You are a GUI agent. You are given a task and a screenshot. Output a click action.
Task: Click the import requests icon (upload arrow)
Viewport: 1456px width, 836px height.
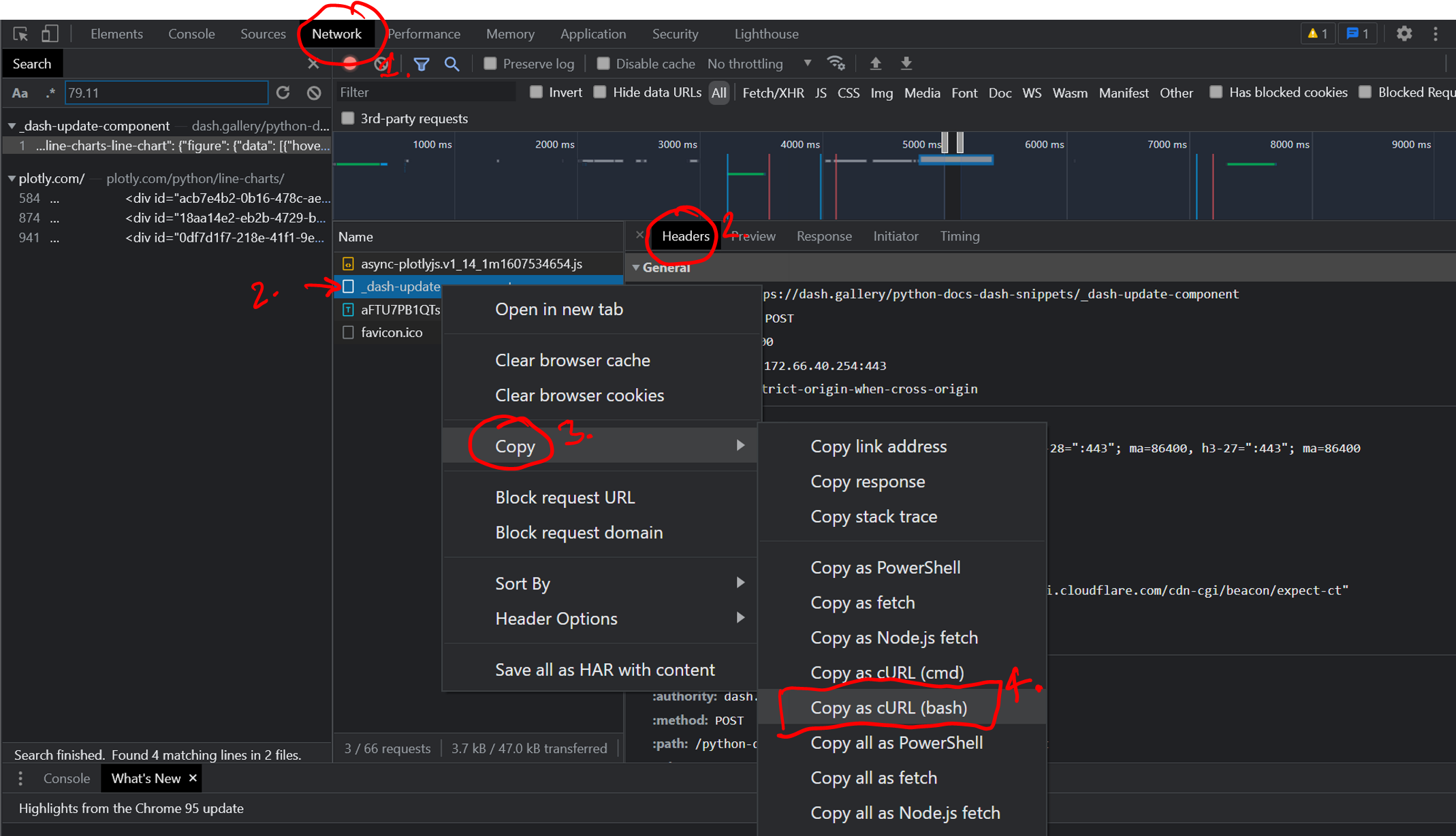coord(875,64)
